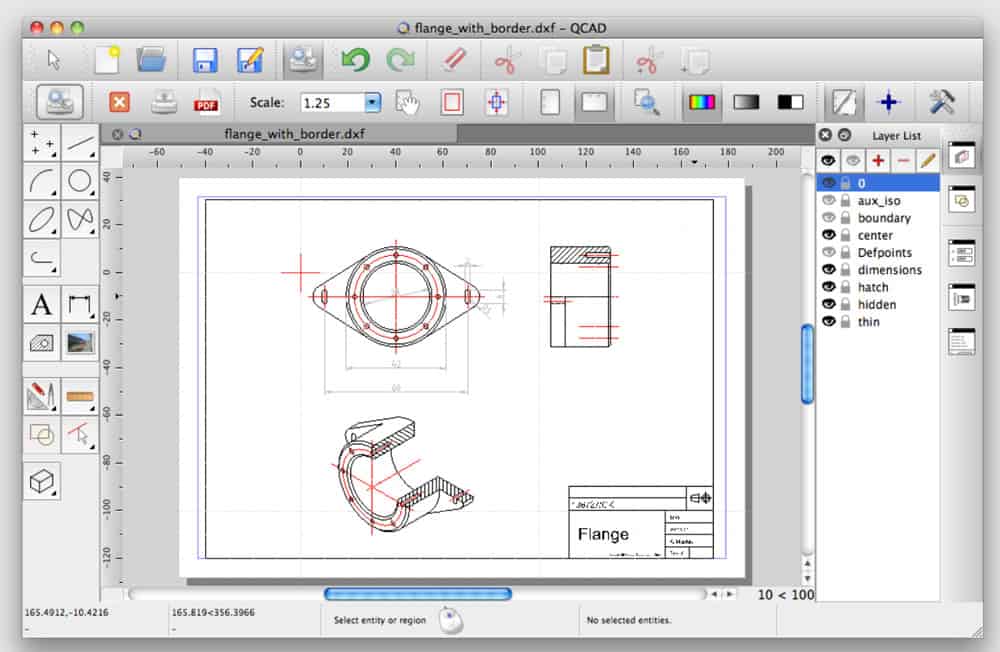Add new layer with plus button
The image size is (1000, 652).
878,160
